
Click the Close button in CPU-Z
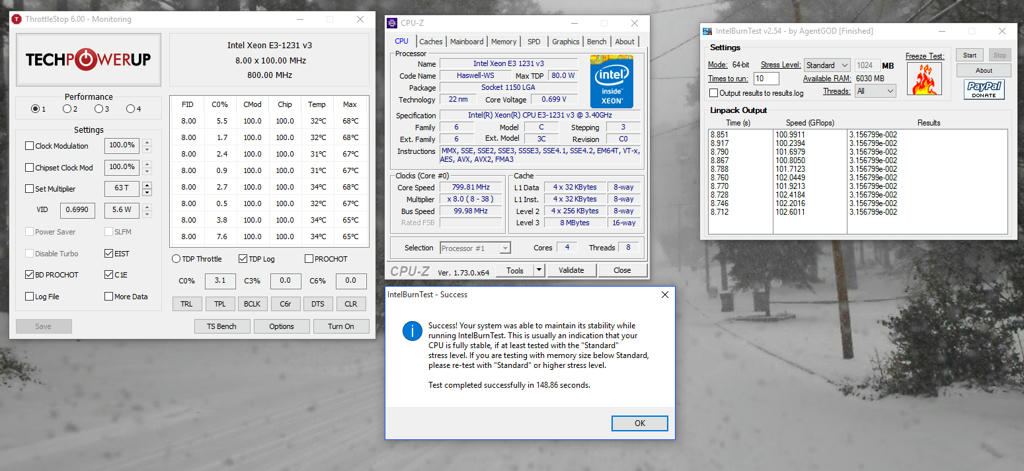tap(622, 270)
